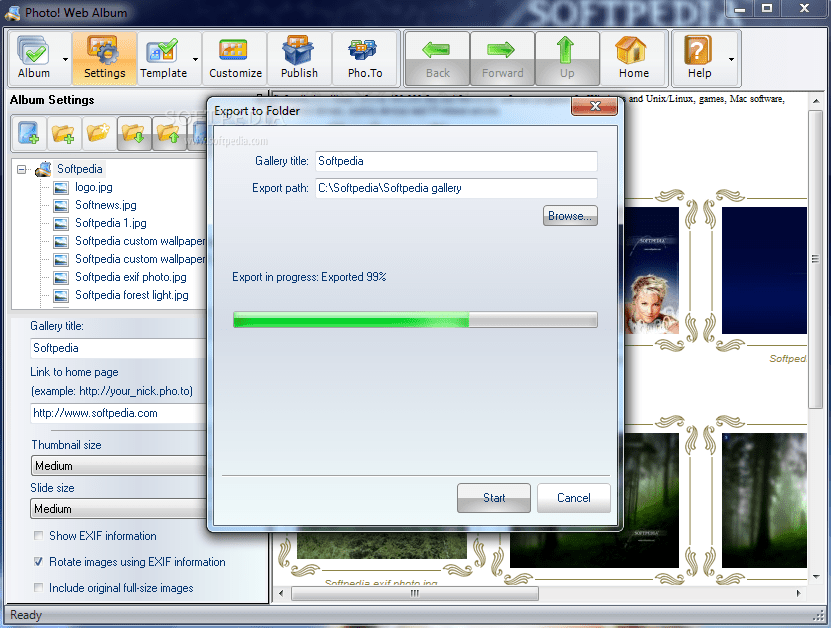Click the image icon next to logo.jpg

pyautogui.click(x=61, y=188)
